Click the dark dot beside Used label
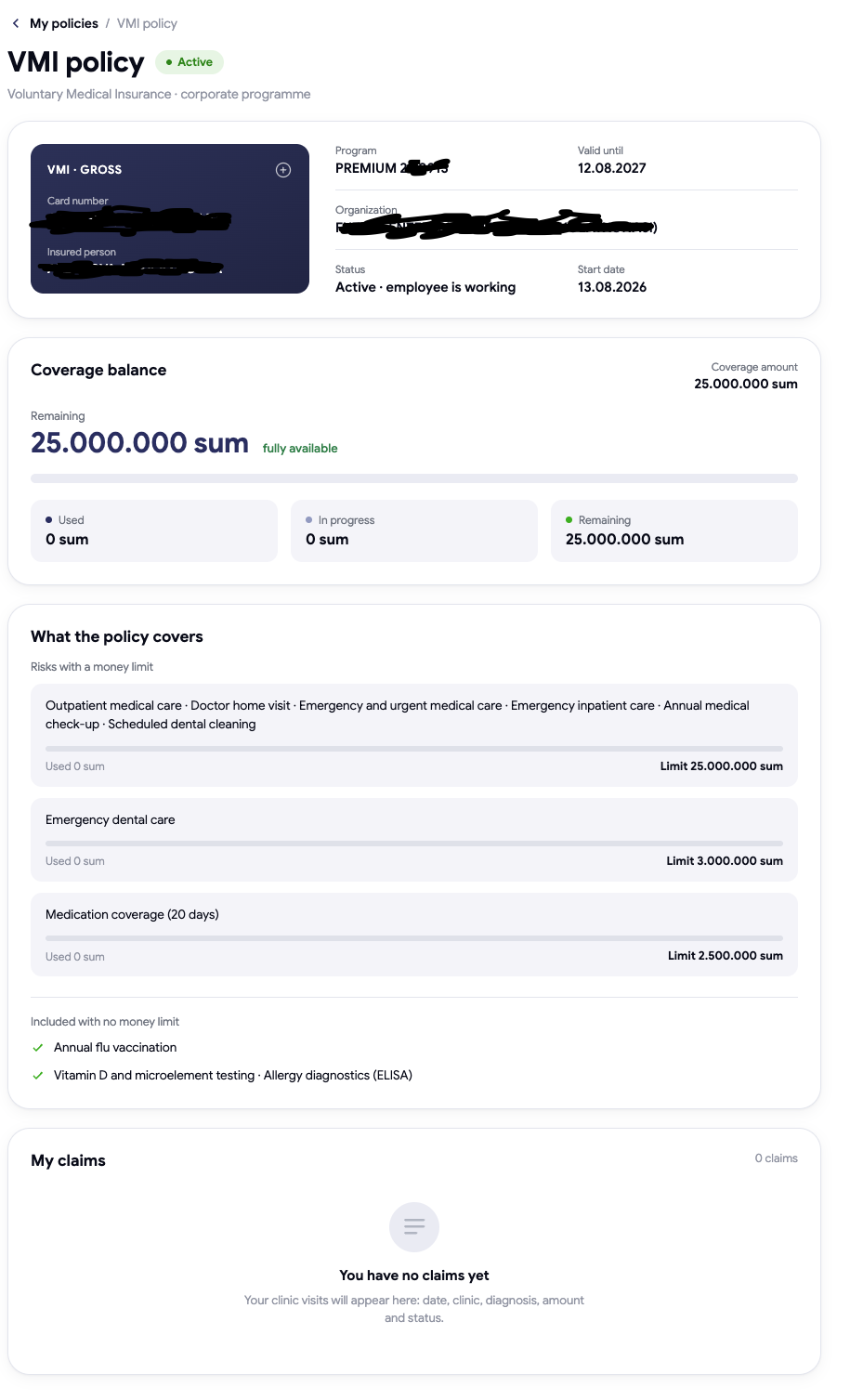850x1400 pixels. (49, 520)
